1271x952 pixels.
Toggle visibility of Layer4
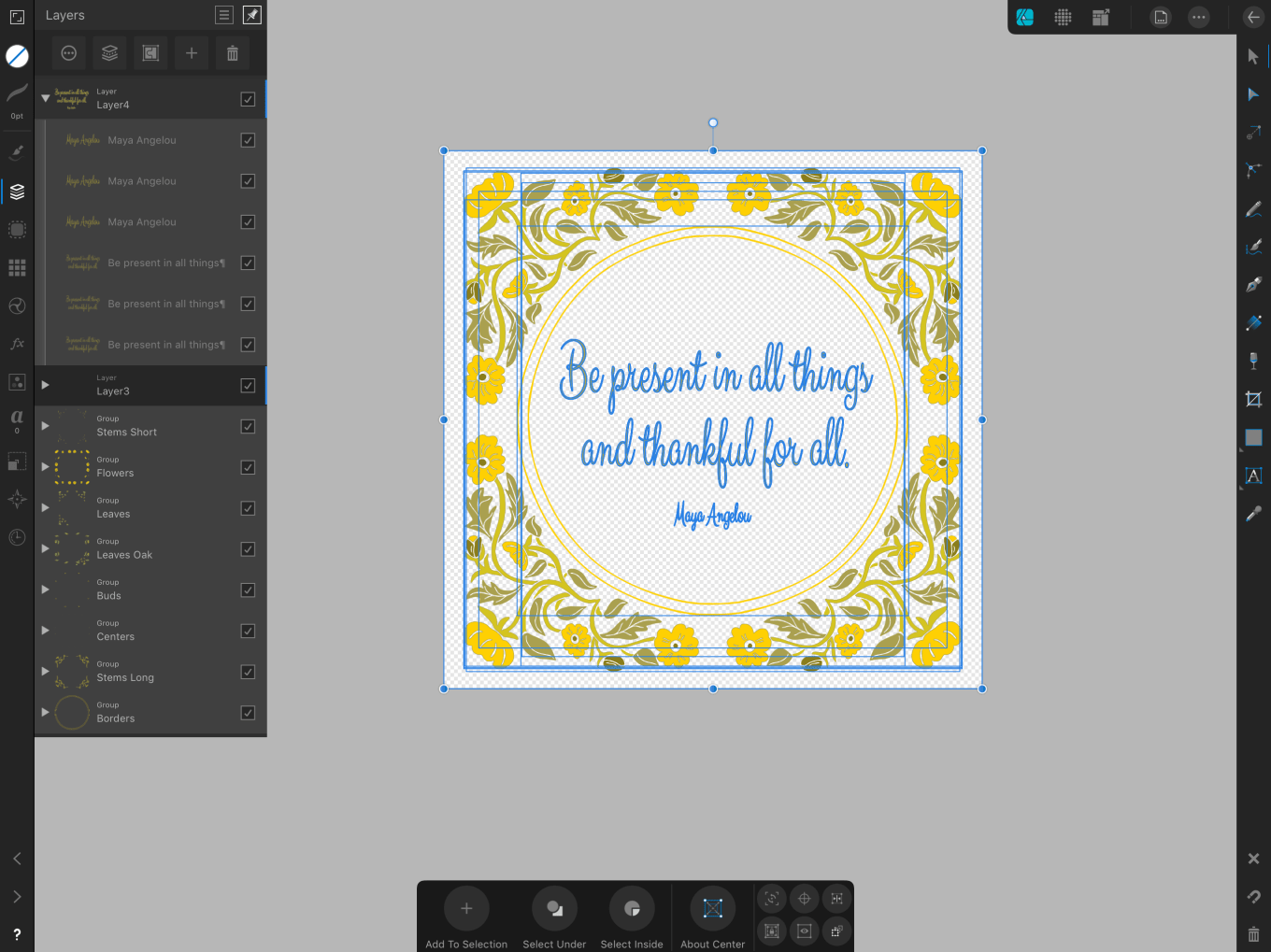click(248, 99)
